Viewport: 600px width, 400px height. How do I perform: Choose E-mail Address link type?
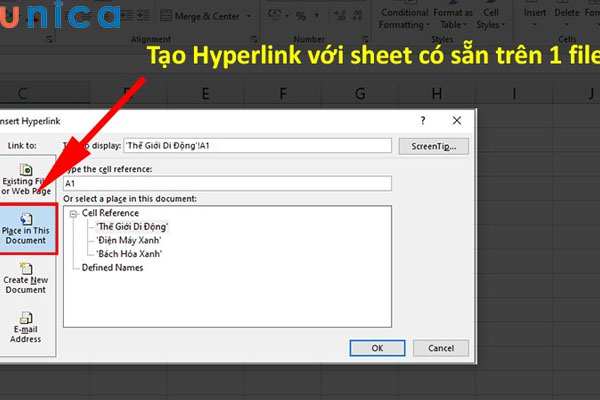pos(25,328)
